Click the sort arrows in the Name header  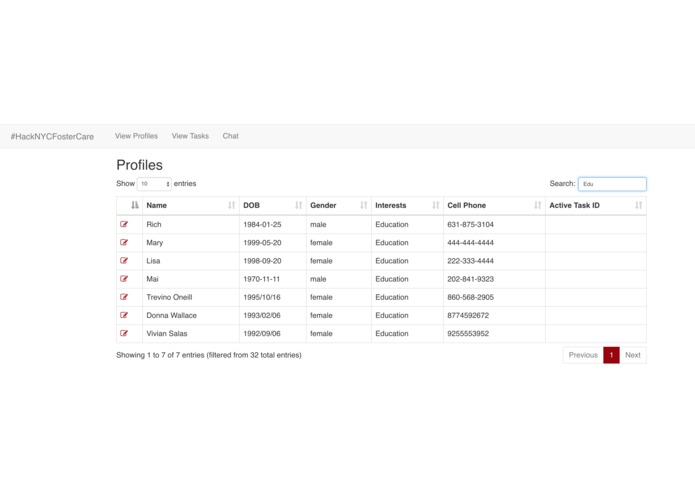pos(231,205)
